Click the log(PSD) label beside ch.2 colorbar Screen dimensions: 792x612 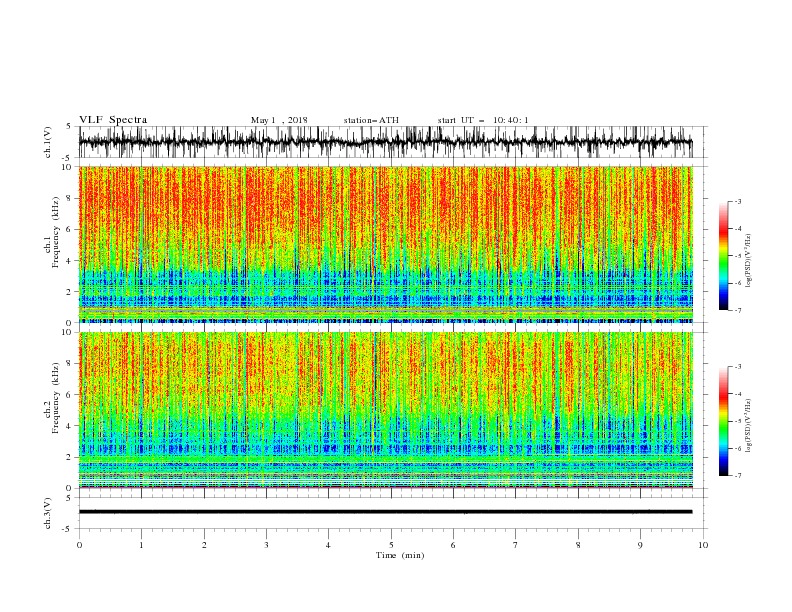point(749,426)
